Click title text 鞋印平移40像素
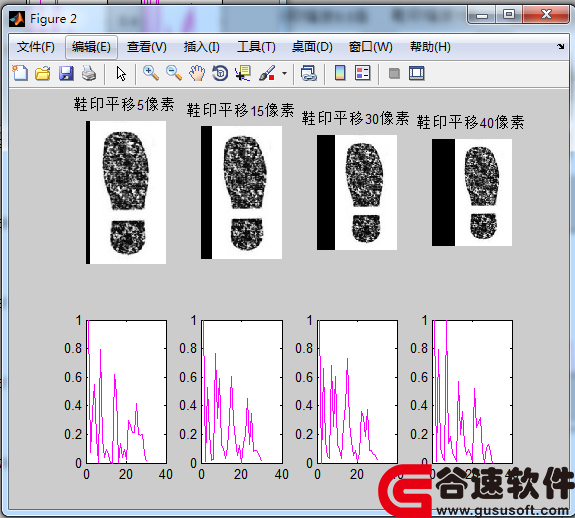 tap(470, 122)
